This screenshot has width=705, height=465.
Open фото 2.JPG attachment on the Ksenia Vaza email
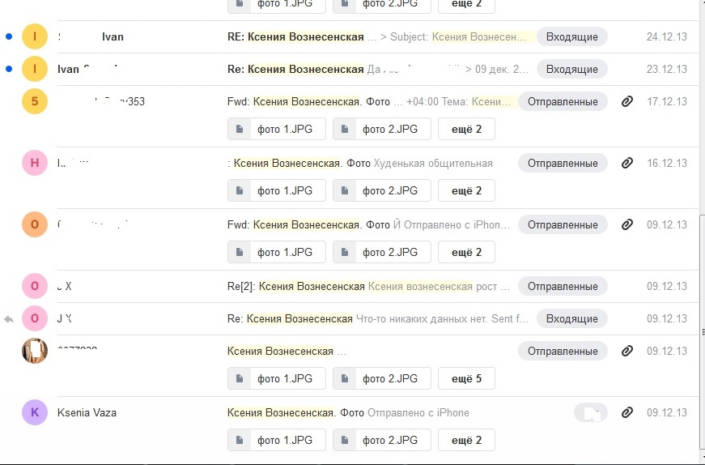click(x=382, y=440)
